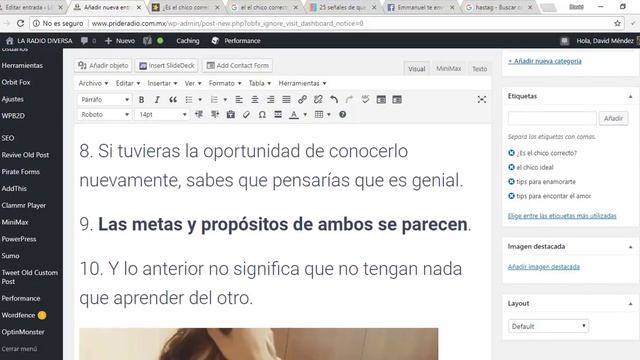Justify text alignment
The image size is (640, 360).
pos(287,100)
